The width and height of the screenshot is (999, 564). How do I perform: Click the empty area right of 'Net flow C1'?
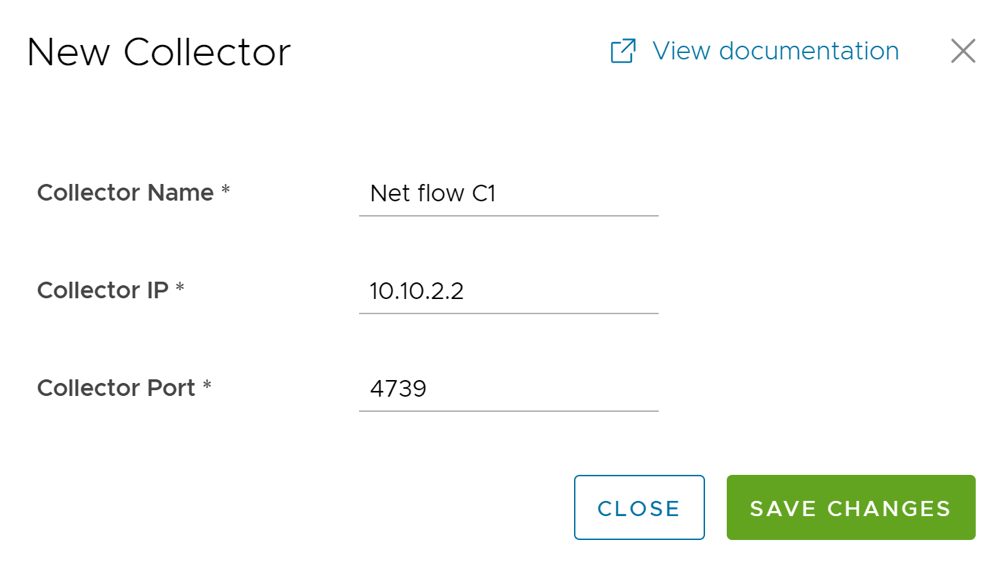580,193
